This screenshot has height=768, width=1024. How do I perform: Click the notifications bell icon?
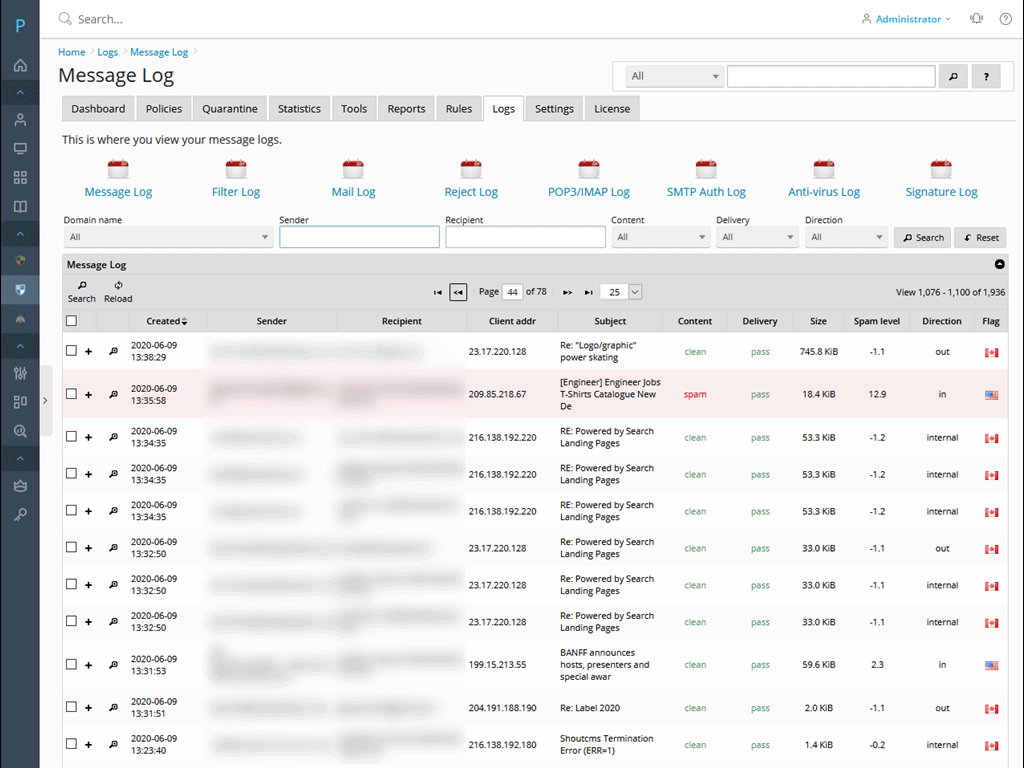(976, 19)
